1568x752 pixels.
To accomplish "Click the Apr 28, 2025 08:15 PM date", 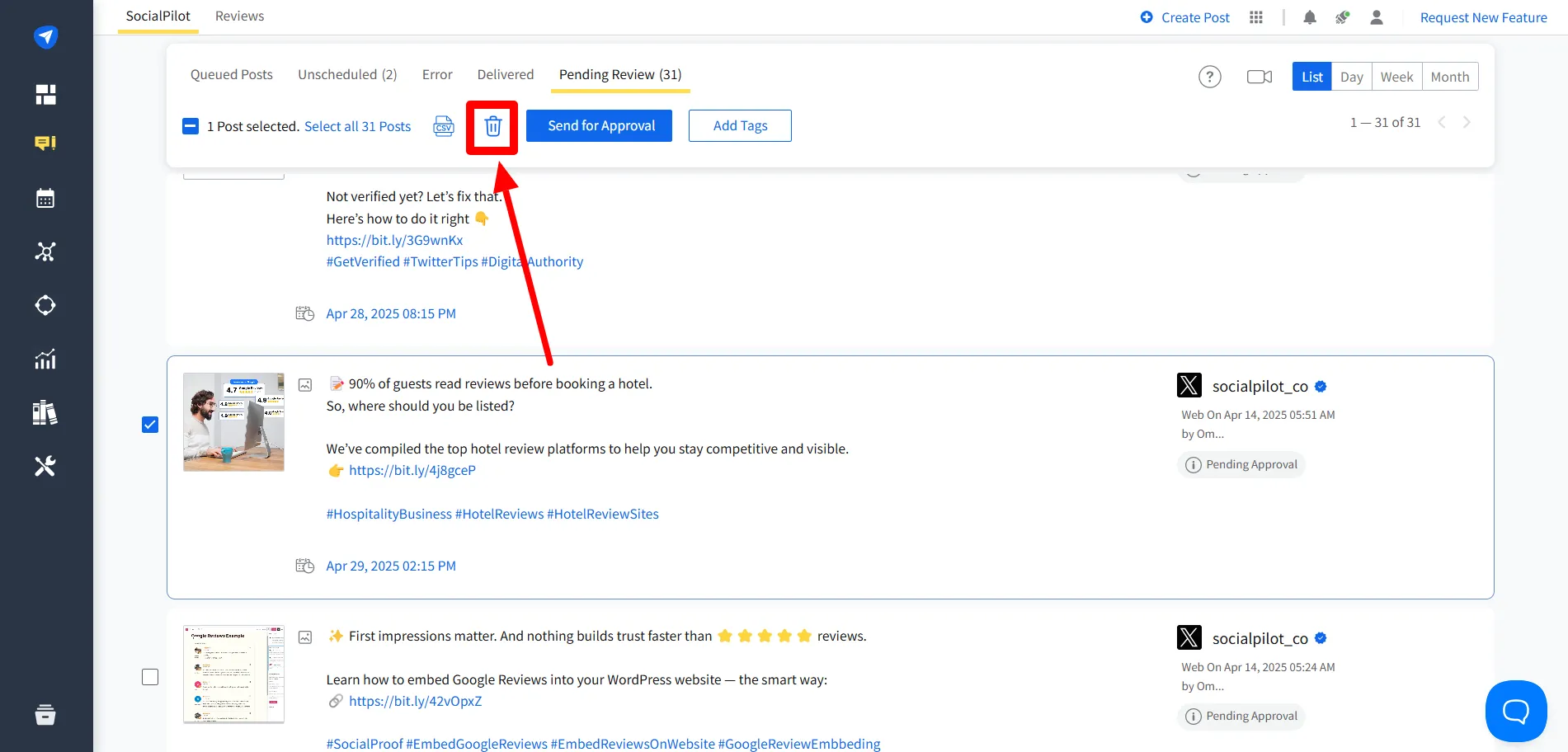I will pyautogui.click(x=391, y=313).
